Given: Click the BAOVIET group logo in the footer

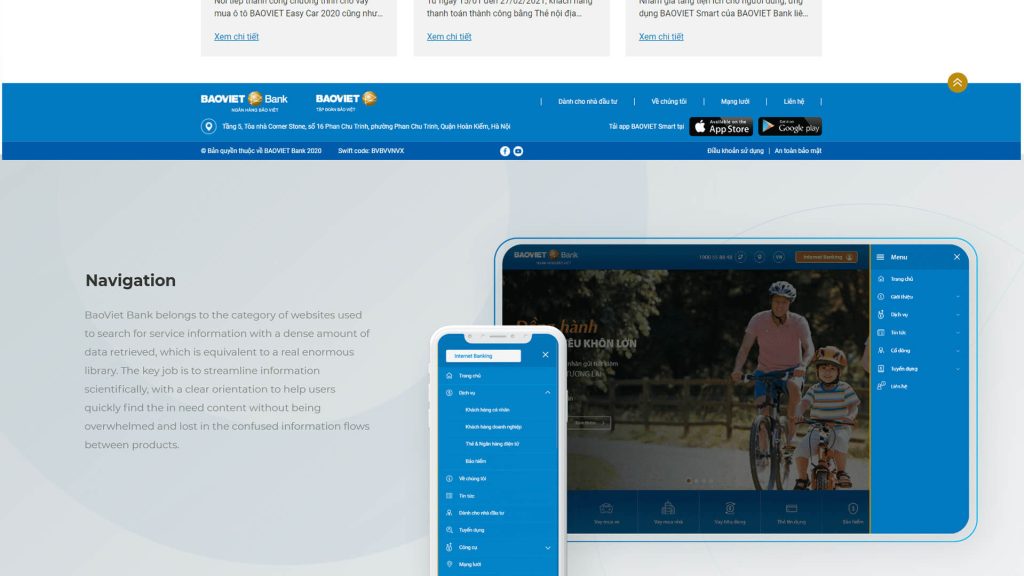Looking at the screenshot, I should [x=346, y=101].
